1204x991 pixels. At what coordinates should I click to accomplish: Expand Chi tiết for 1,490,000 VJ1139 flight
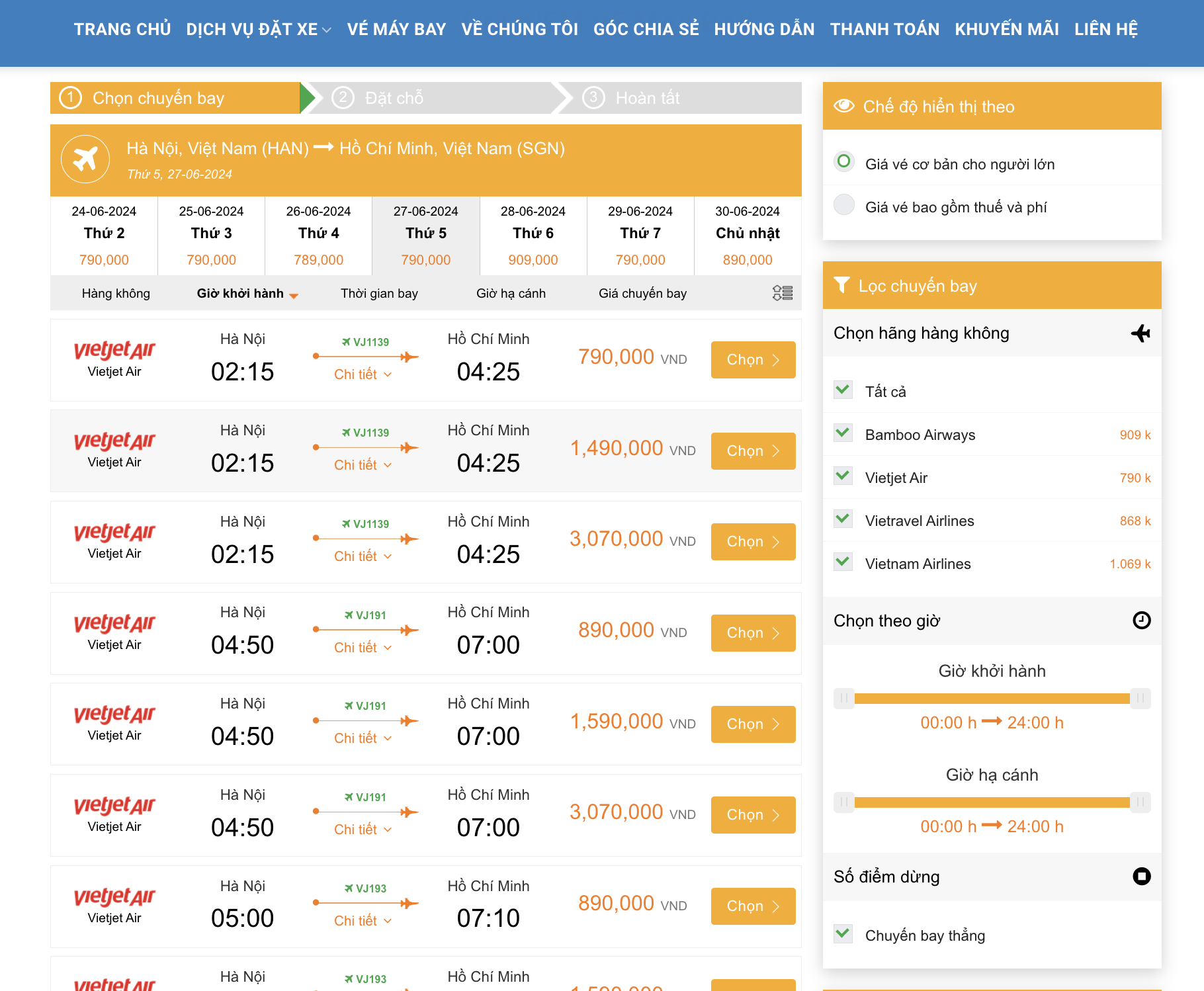tap(363, 465)
